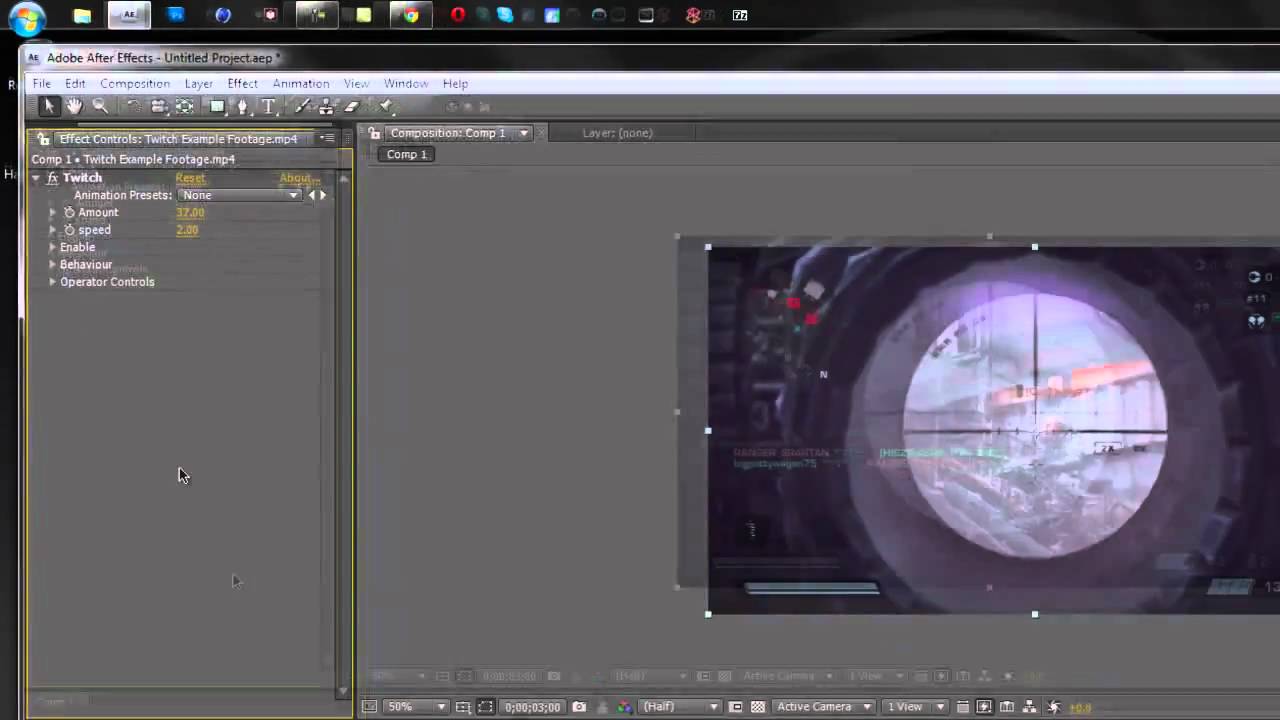The height and width of the screenshot is (720, 1280).
Task: Open the Edit menu
Action: (x=75, y=84)
